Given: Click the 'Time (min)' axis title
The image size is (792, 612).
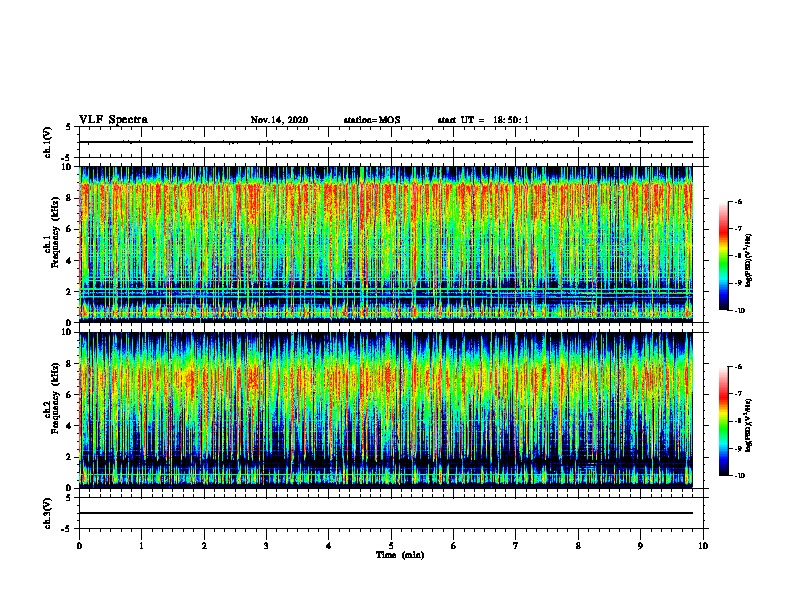Looking at the screenshot, I should (400, 555).
